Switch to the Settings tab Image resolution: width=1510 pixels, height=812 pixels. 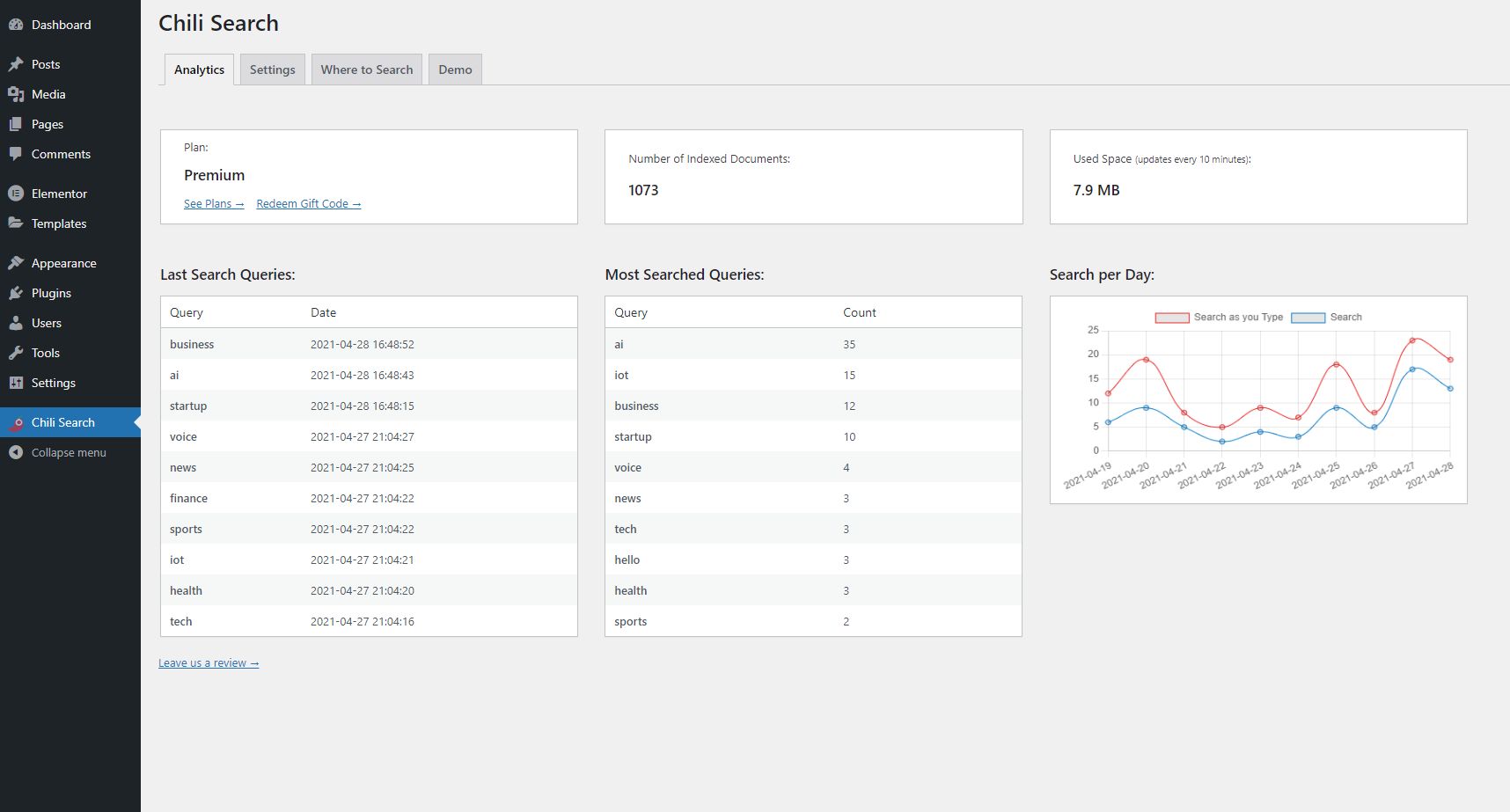pyautogui.click(x=272, y=69)
